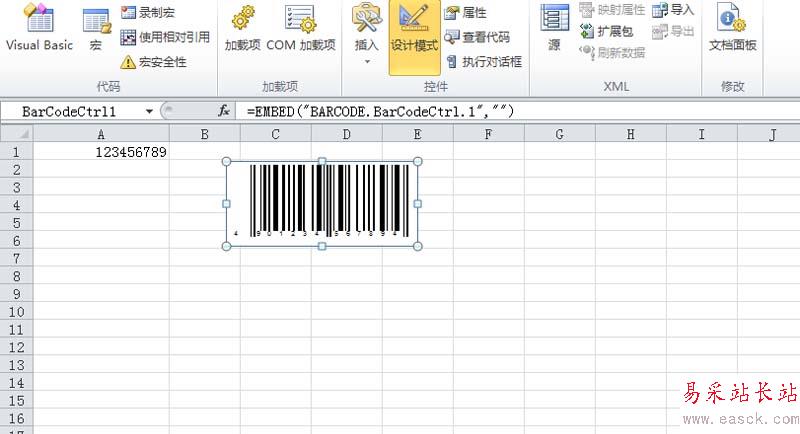Screen dimensions: 800x434
Task: Open the Macros (宏) dialog
Action: [96, 30]
